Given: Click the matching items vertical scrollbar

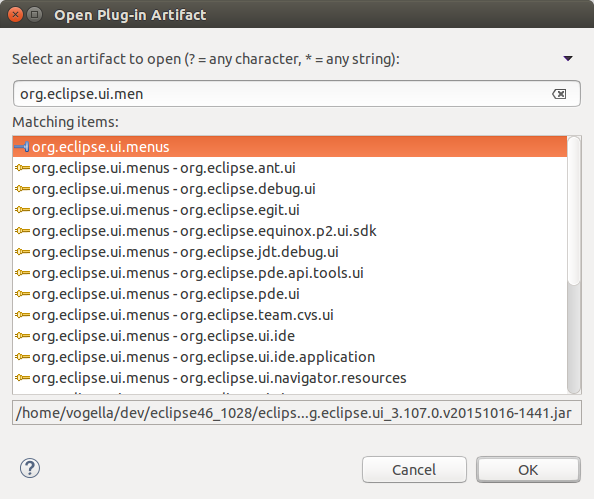Looking at the screenshot, I should coord(574,265).
